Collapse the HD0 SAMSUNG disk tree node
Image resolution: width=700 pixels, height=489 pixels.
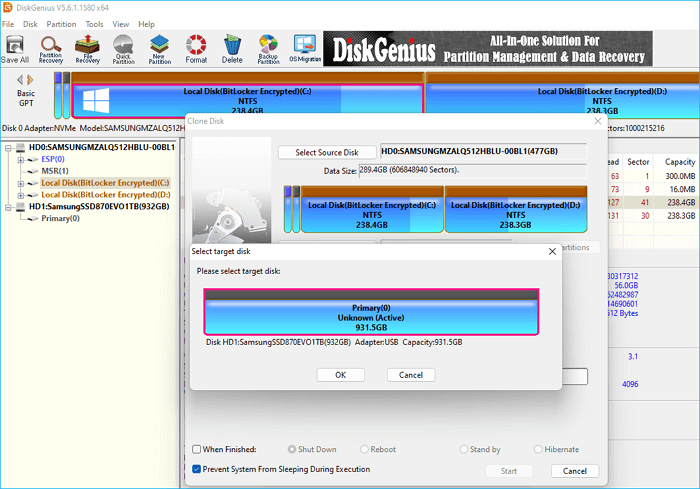pos(8,148)
